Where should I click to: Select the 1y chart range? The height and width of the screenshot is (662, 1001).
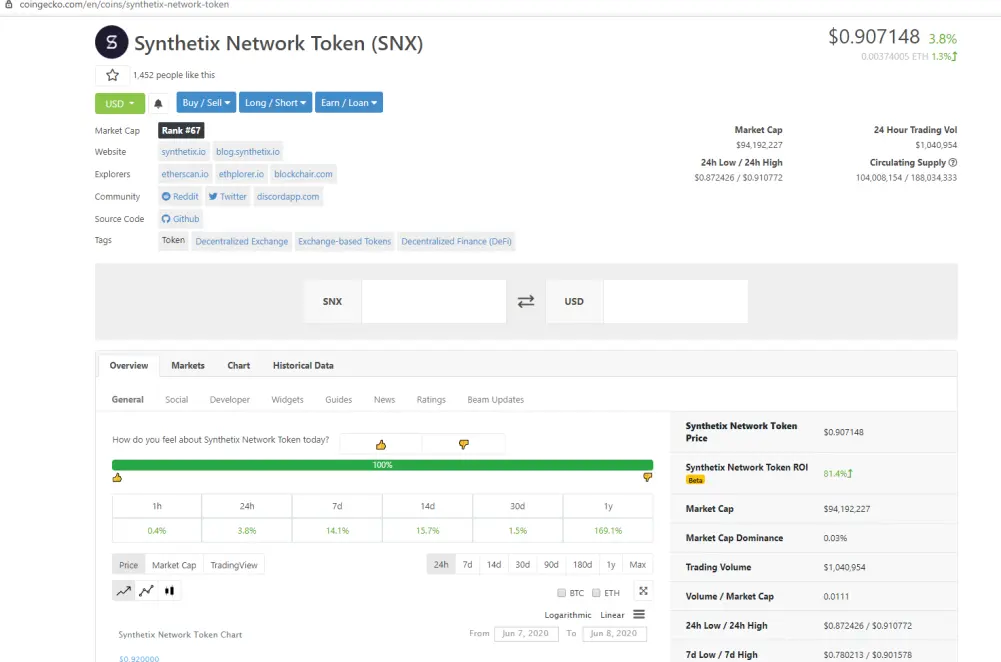point(611,564)
